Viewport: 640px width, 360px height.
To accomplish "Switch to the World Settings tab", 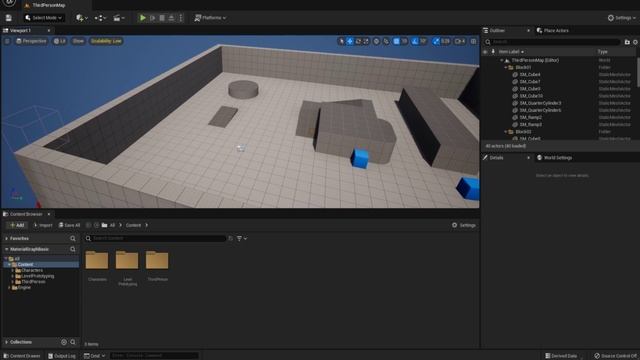I will tap(554, 158).
